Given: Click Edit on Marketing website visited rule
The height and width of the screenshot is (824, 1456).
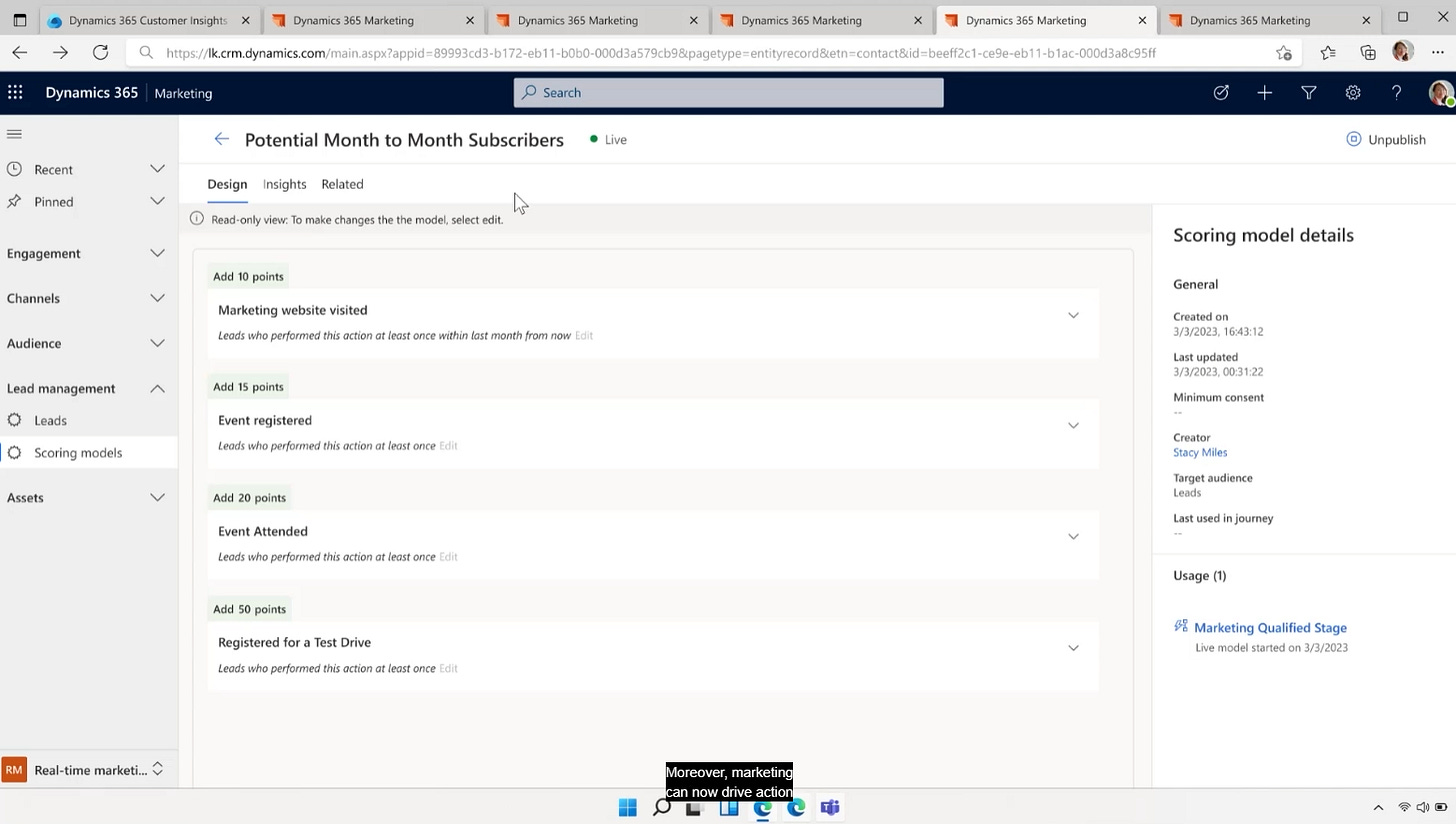Looking at the screenshot, I should 584,335.
